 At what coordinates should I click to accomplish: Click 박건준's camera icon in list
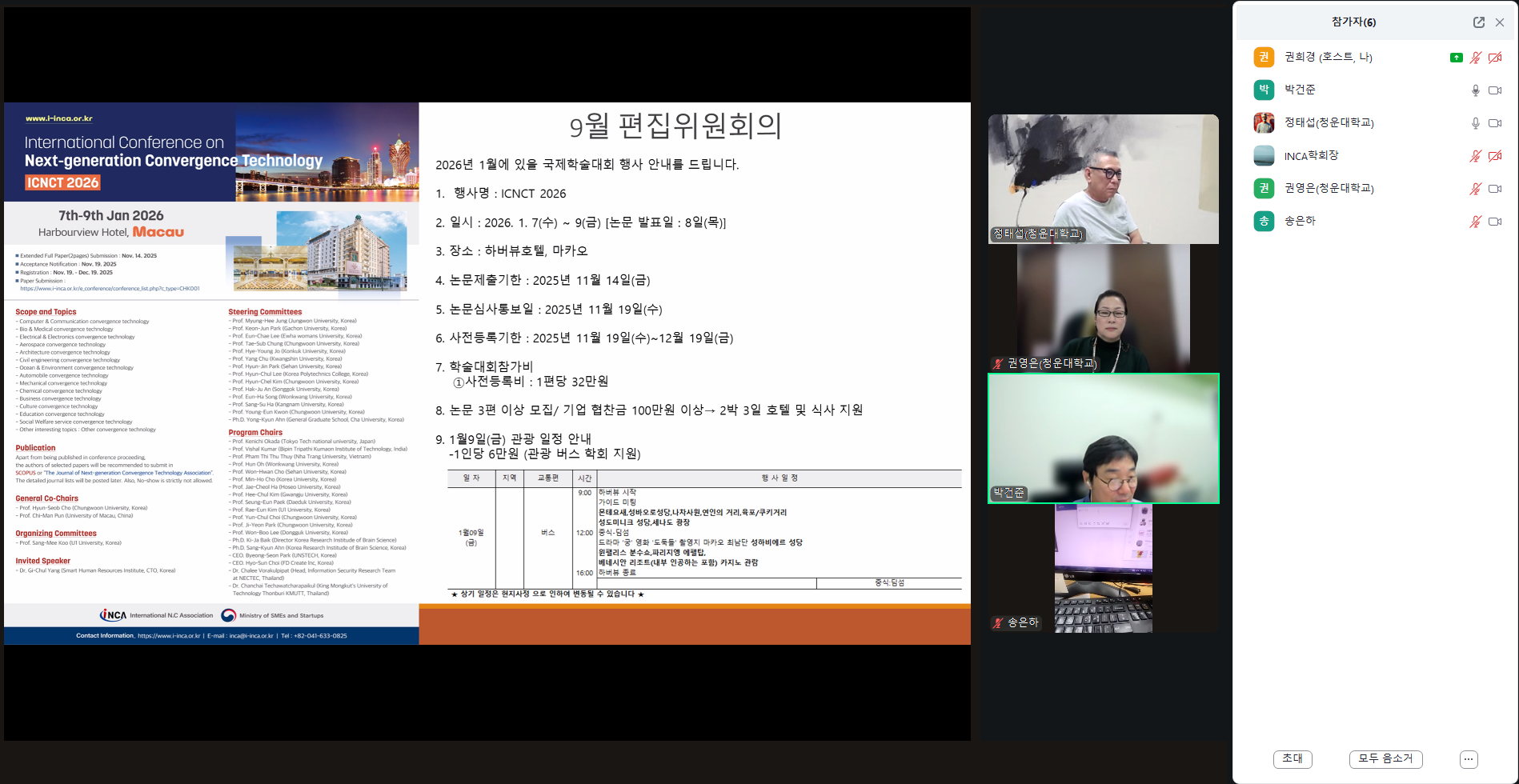click(1494, 90)
